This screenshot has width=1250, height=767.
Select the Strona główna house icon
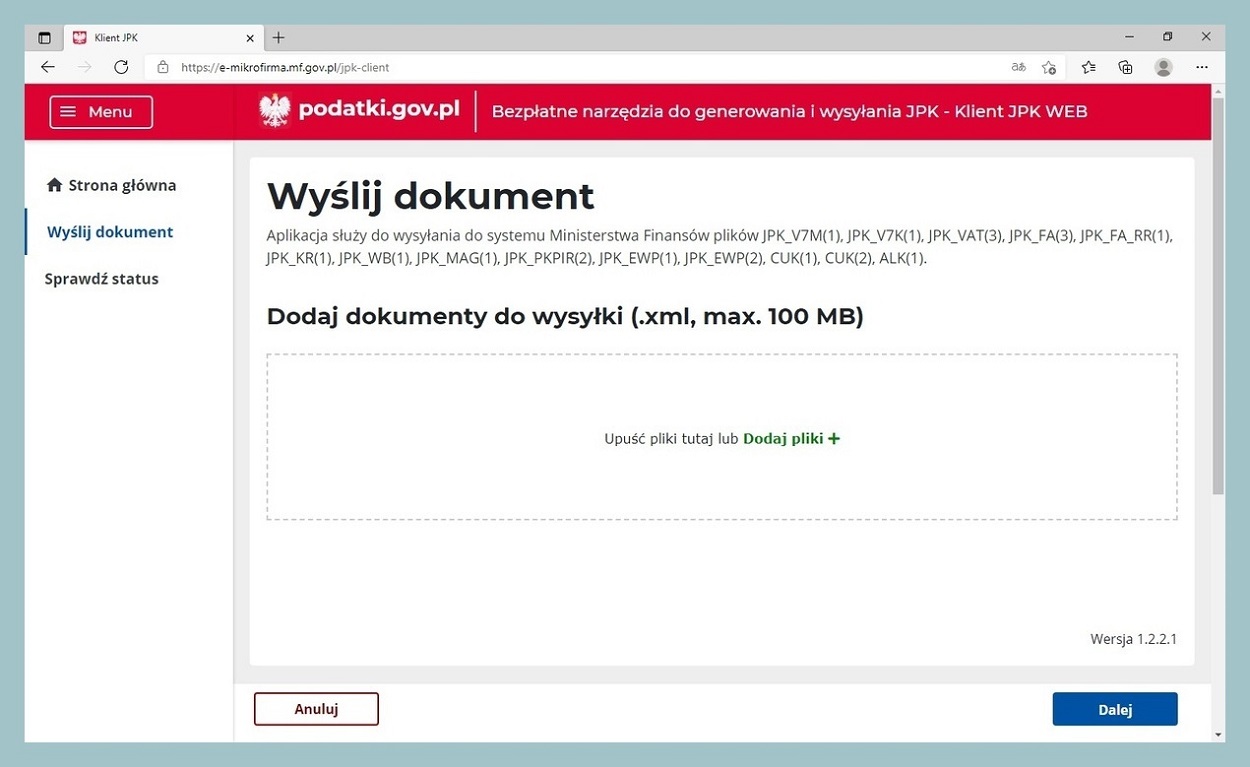(x=55, y=185)
